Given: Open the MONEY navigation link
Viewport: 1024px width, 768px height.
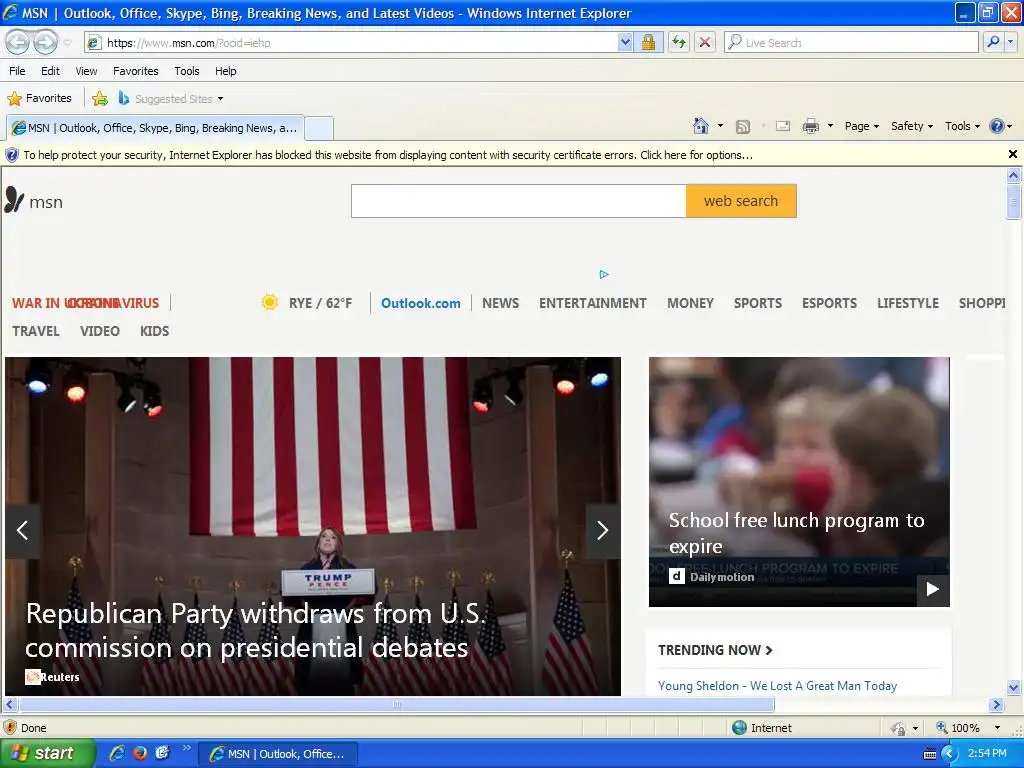Looking at the screenshot, I should click(690, 303).
